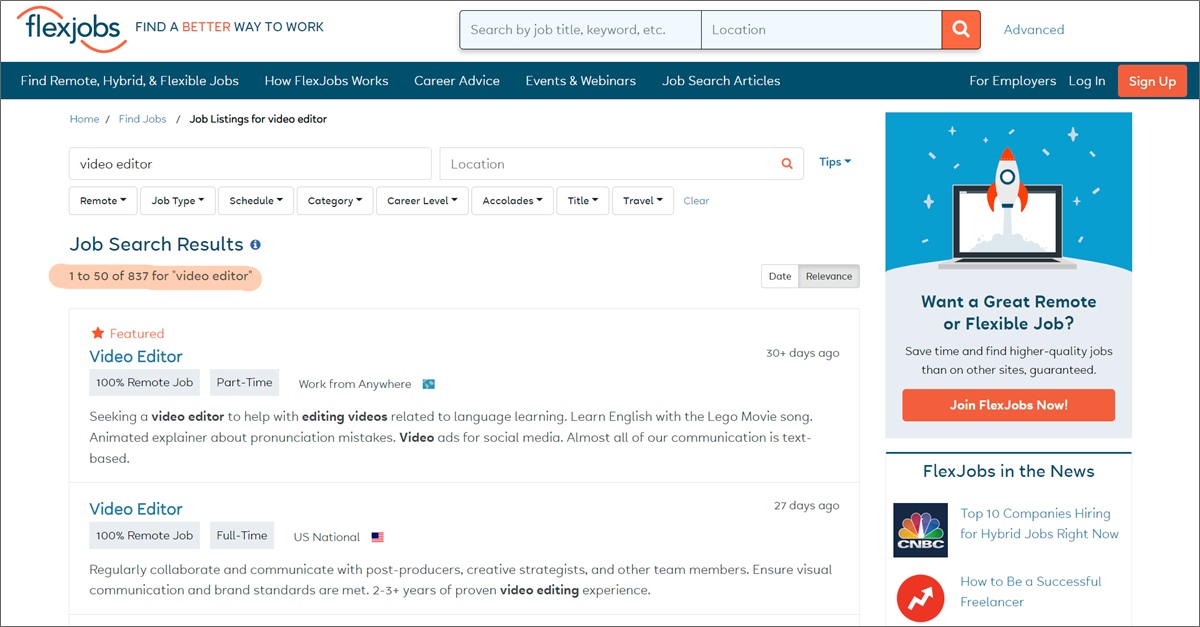
Task: Expand the Title filter dropdown
Action: click(583, 201)
